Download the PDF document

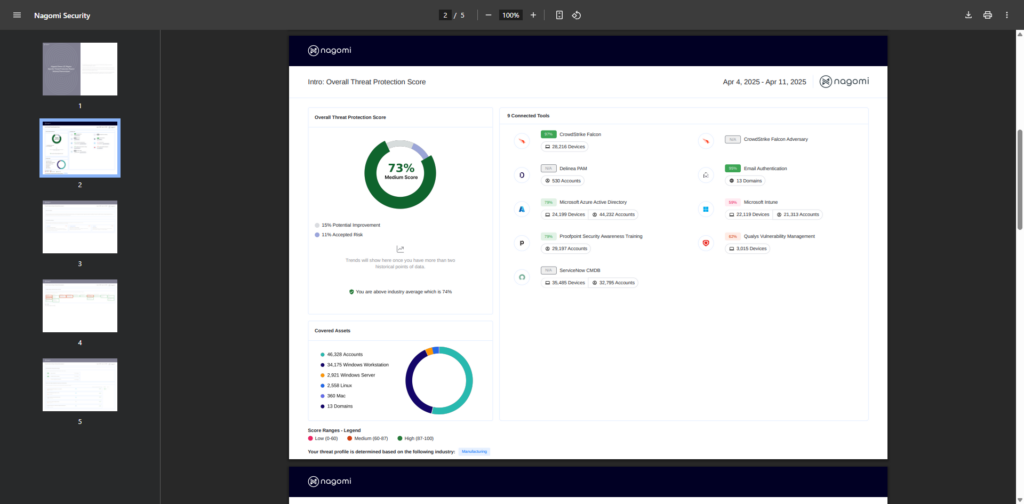pos(968,15)
